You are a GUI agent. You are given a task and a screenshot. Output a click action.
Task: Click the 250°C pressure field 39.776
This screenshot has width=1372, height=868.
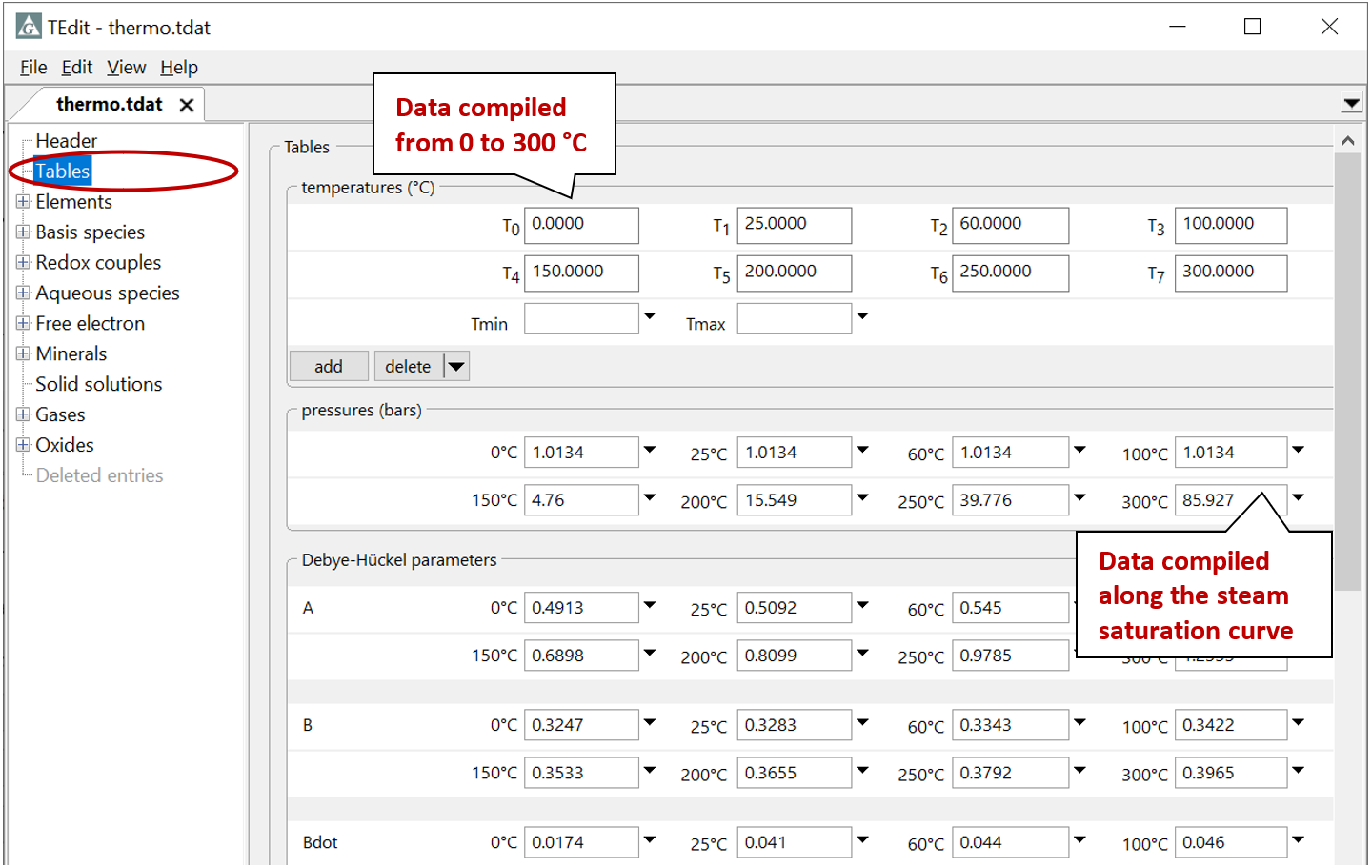[1010, 500]
